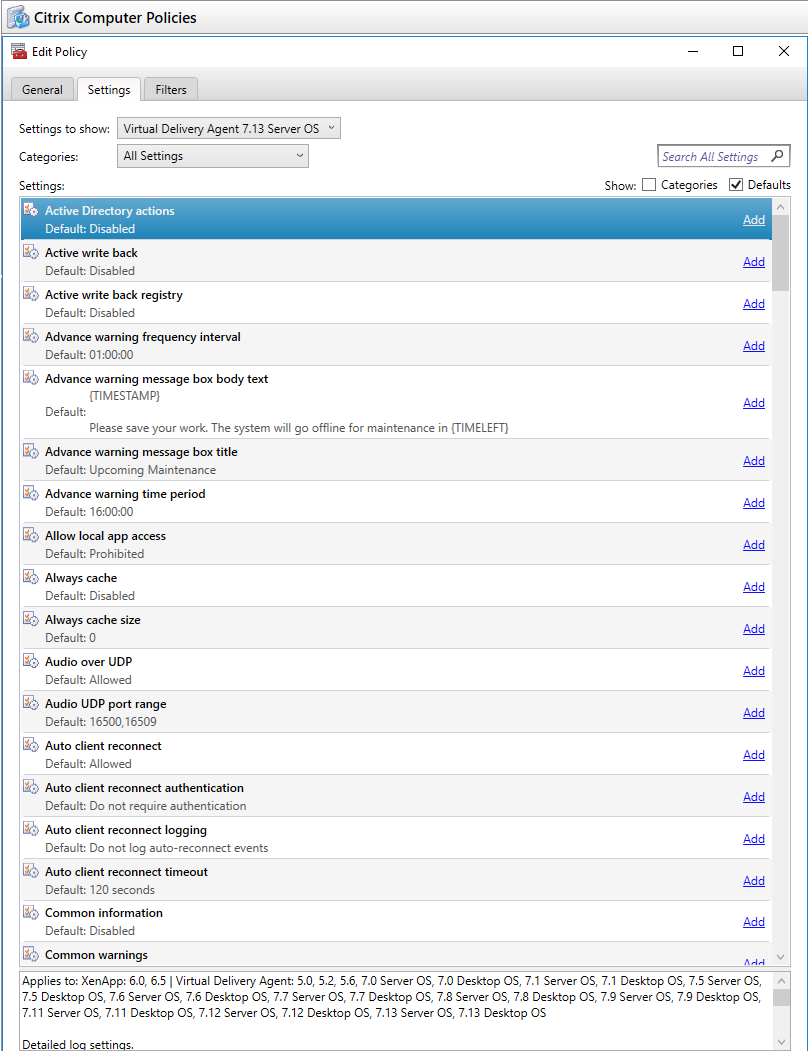The image size is (808, 1051).
Task: Click the Active write back registry icon
Action: pos(31,294)
